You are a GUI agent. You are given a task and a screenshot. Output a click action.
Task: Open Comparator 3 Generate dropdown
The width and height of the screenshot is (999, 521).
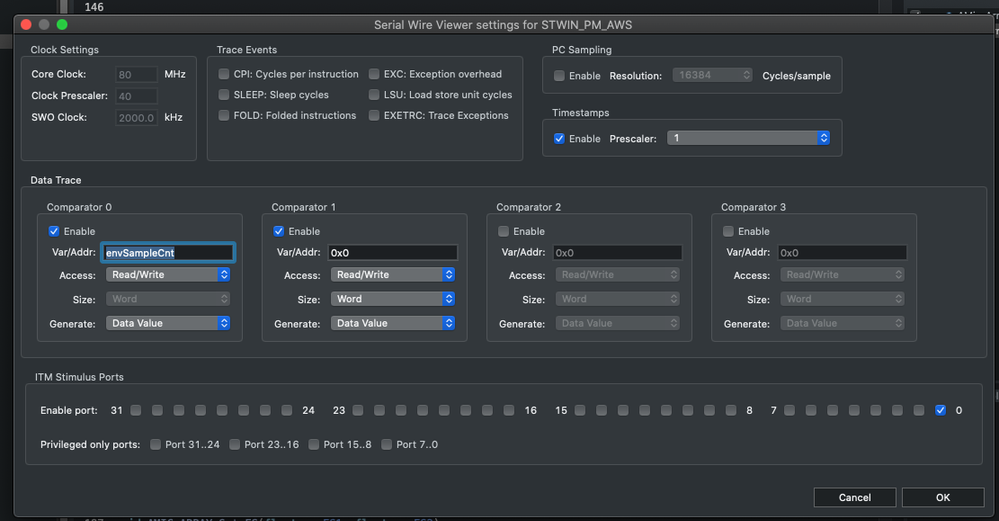(x=842, y=323)
